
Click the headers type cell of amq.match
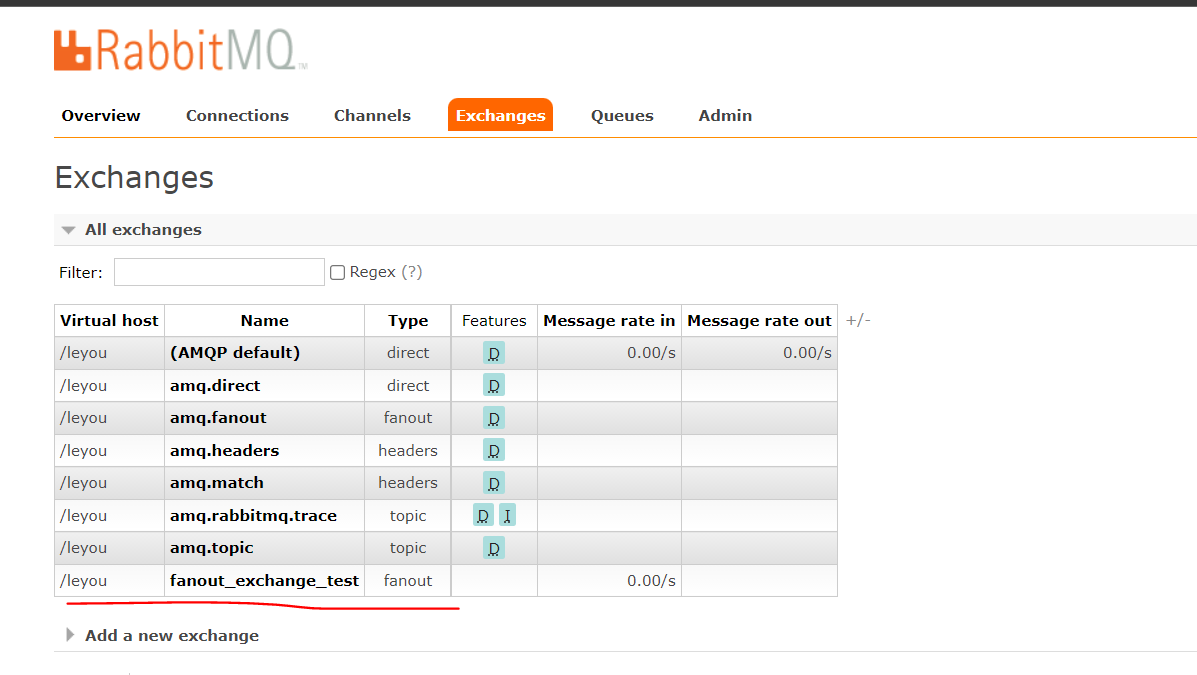point(408,483)
